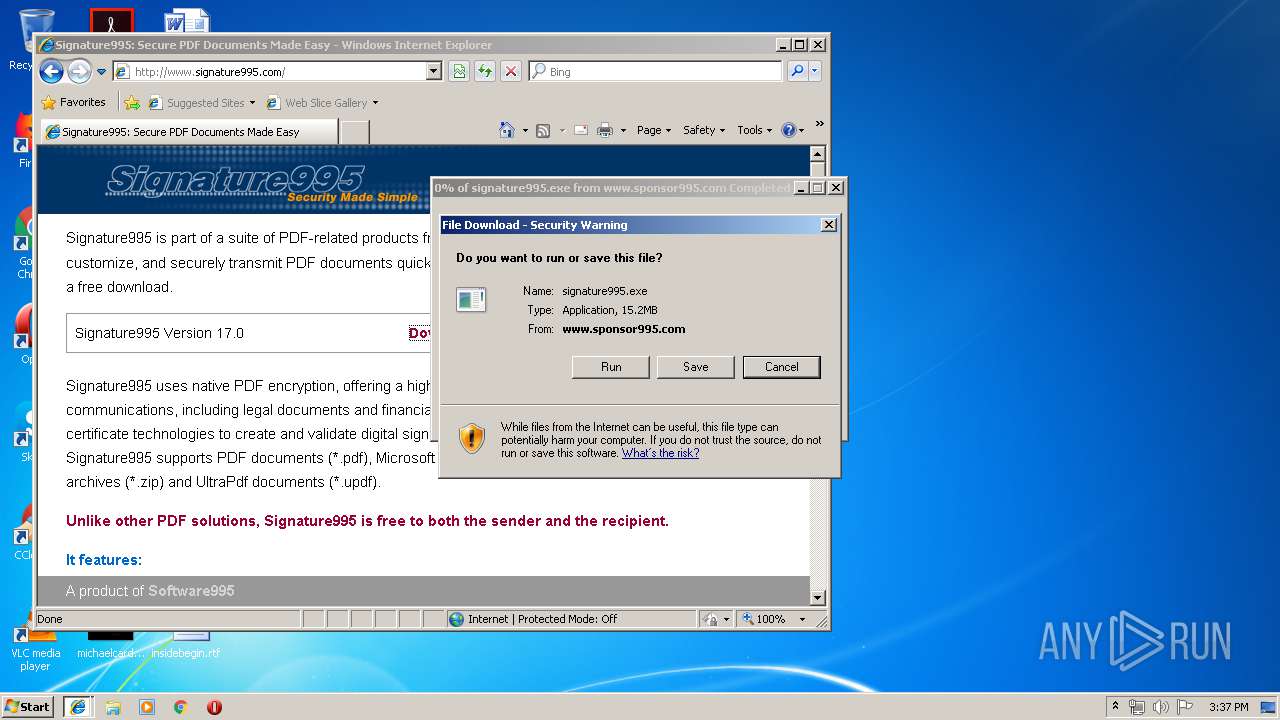Stop loading with red X icon
The height and width of the screenshot is (720, 1280).
tap(511, 72)
